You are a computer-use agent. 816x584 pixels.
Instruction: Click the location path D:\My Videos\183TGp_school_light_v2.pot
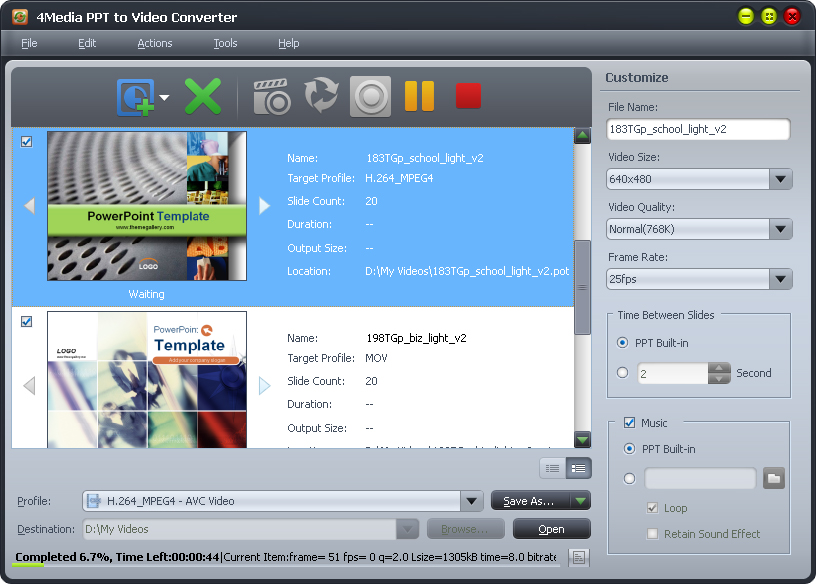tap(467, 271)
